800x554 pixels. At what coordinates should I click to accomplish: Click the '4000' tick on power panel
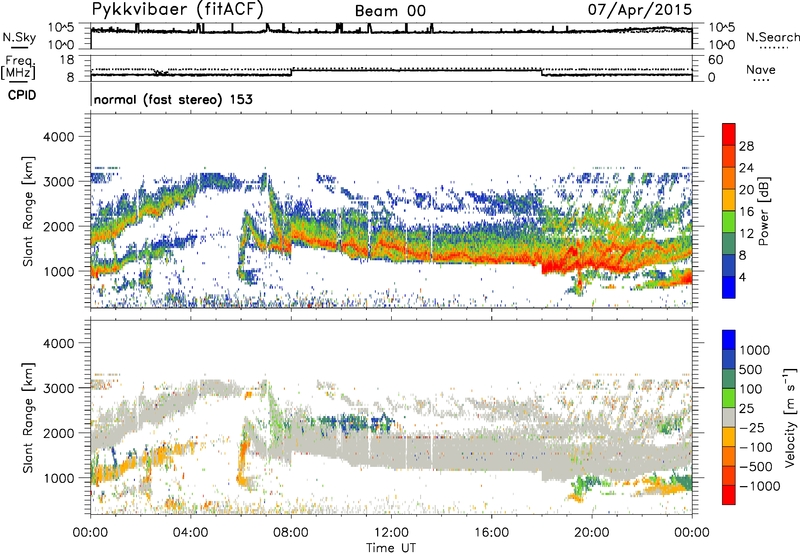click(58, 137)
